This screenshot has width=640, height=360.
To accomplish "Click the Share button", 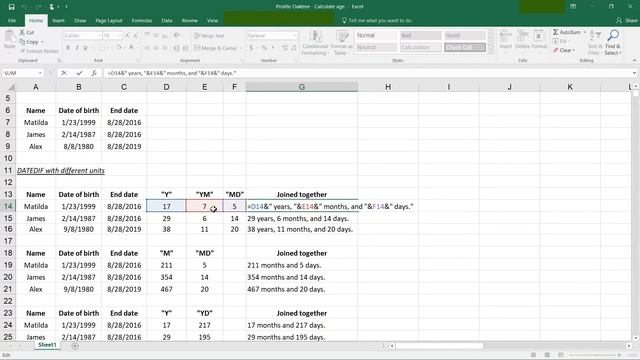I will [627, 20].
